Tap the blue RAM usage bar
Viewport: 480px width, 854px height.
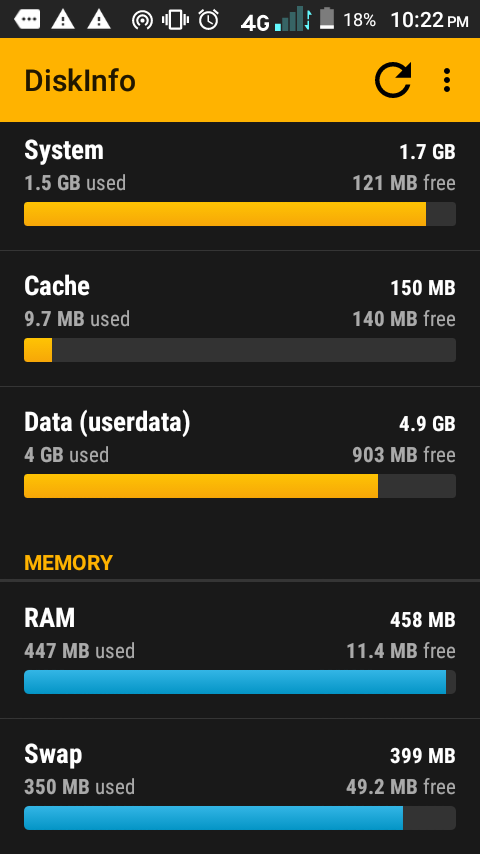point(240,682)
